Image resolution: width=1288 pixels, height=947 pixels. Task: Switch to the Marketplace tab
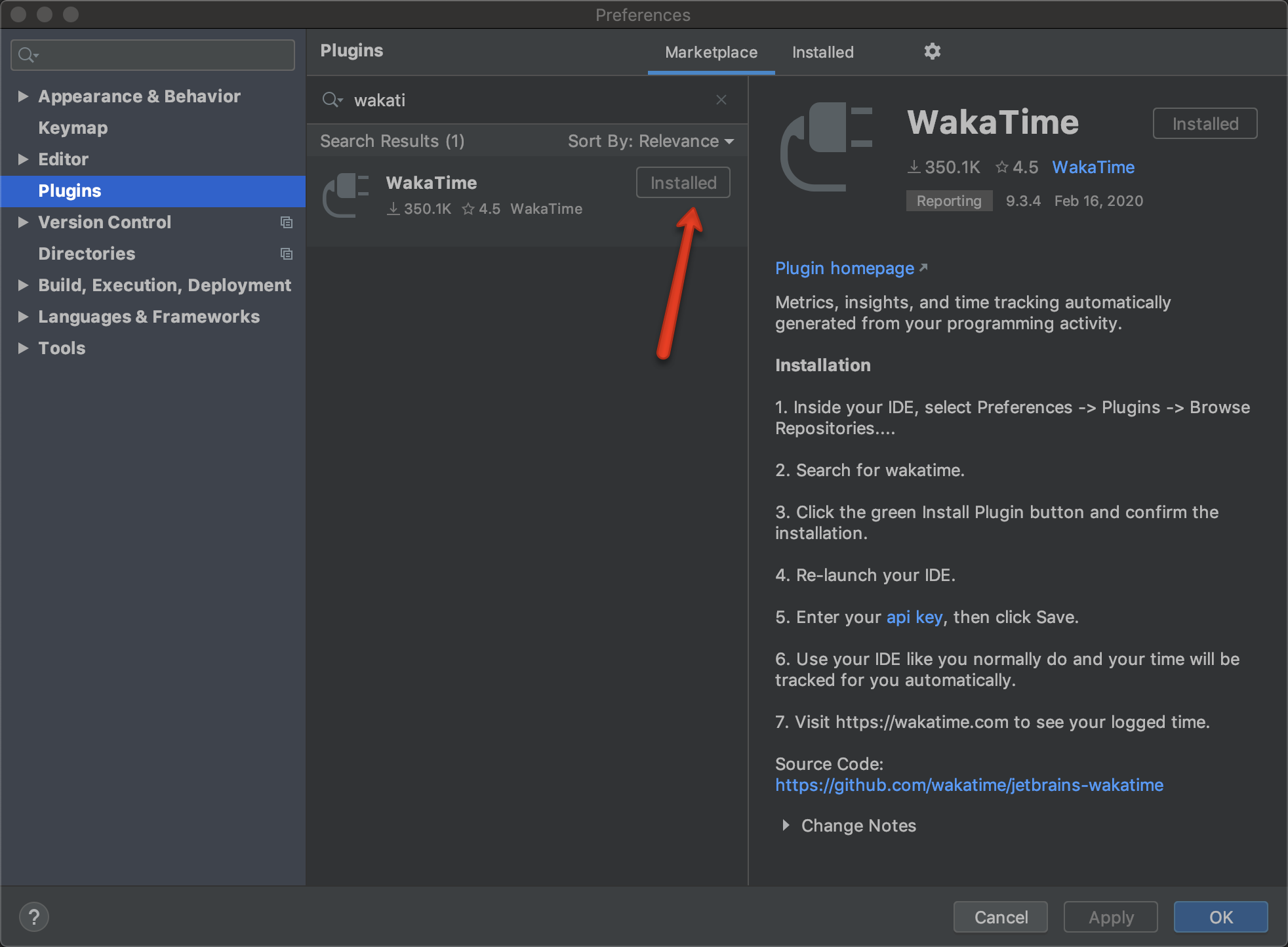711,52
